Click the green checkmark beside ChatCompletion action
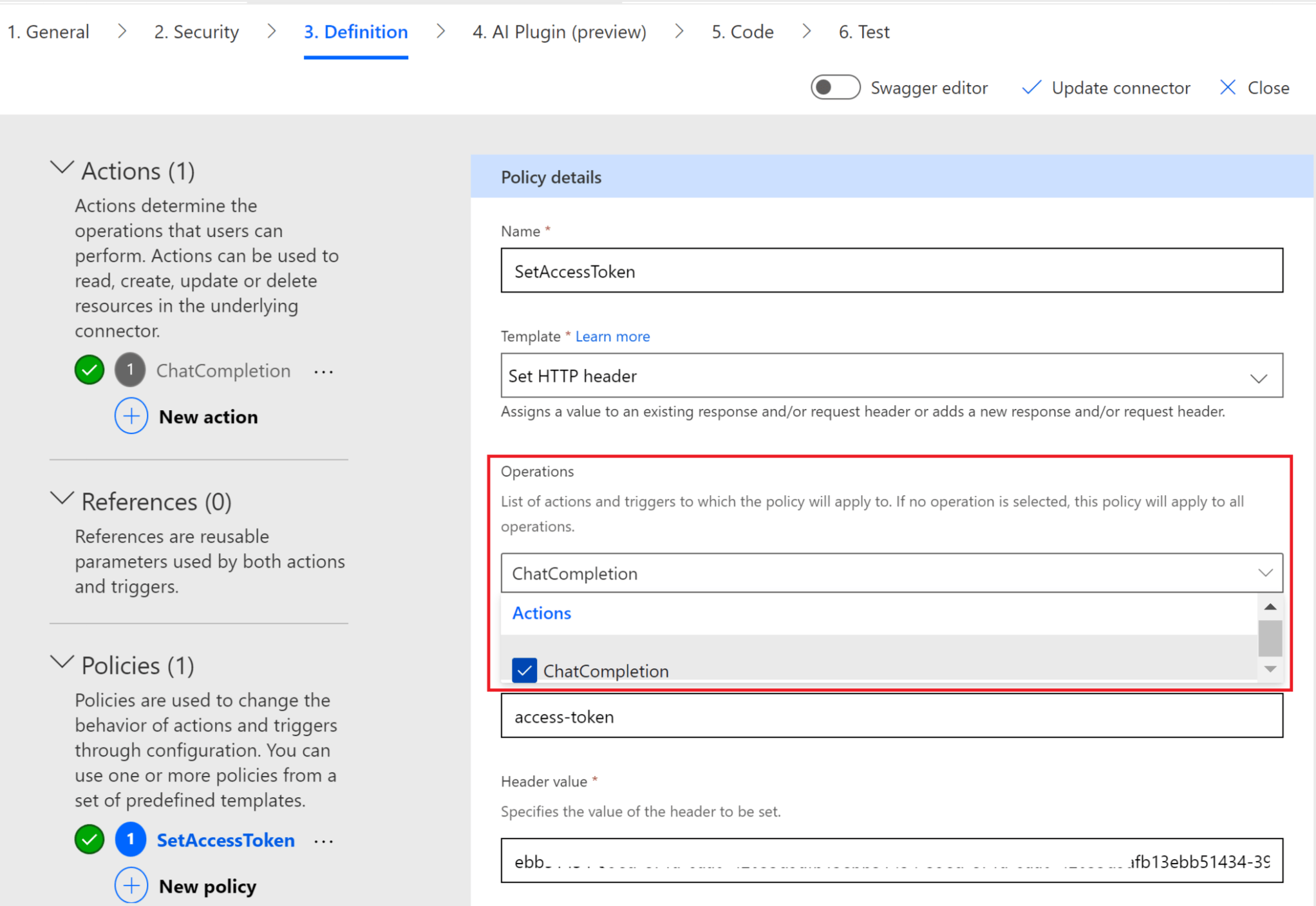This screenshot has width=1316, height=906. 89,370
